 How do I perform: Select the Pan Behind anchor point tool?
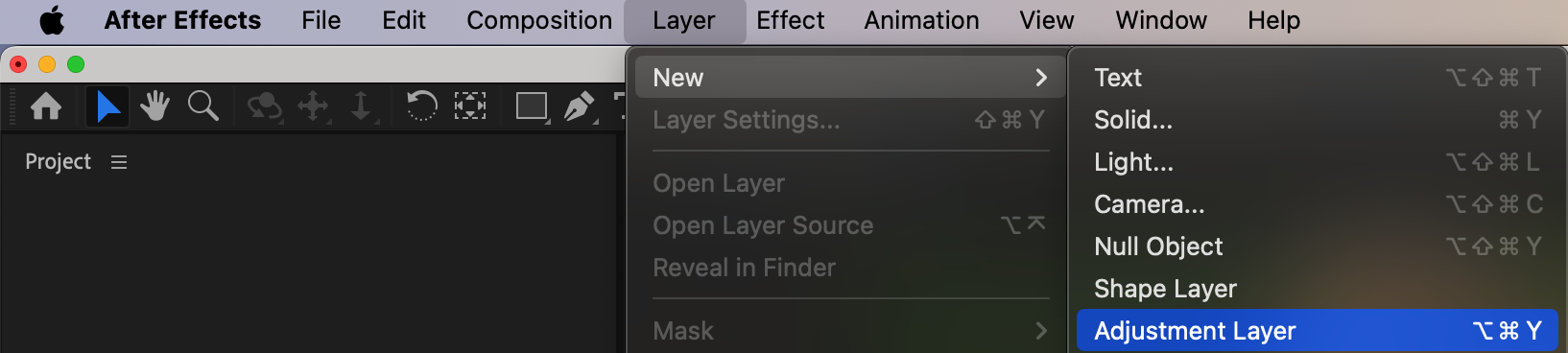470,106
